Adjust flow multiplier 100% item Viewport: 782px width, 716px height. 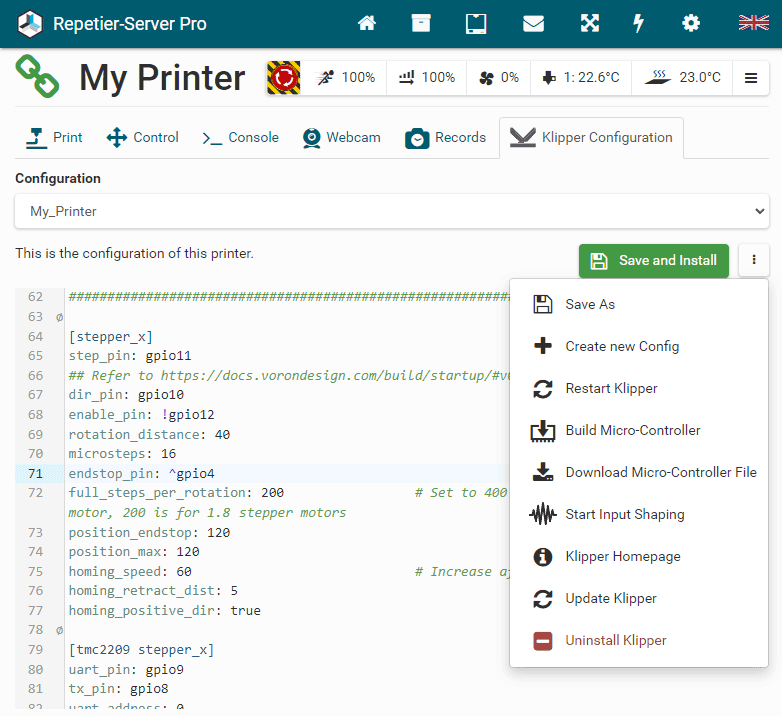(x=426, y=77)
